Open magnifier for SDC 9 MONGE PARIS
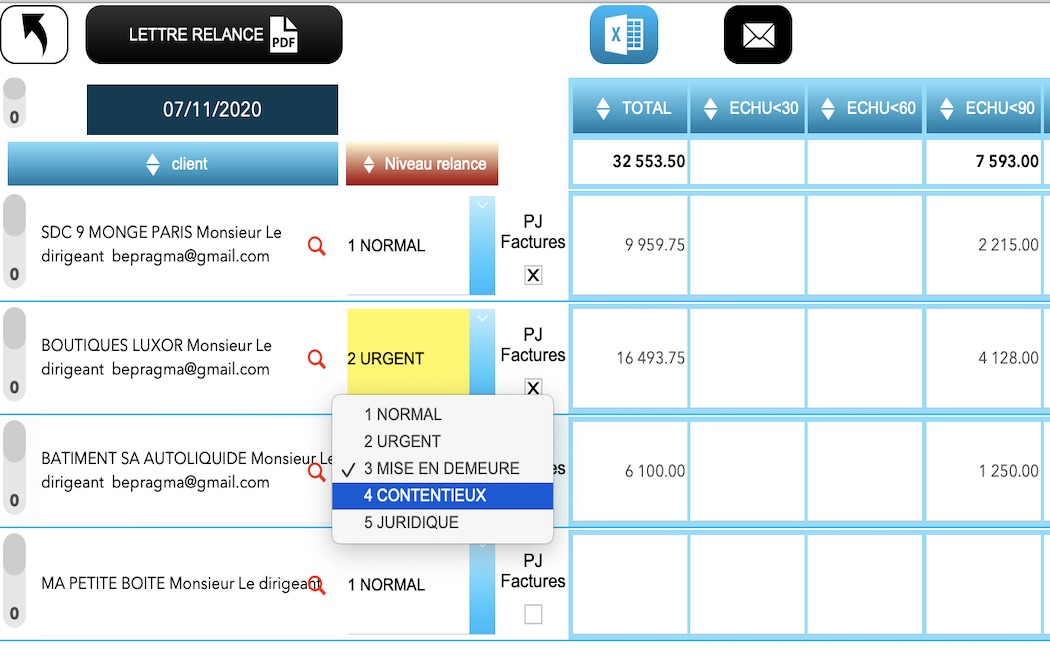This screenshot has height=670, width=1050. [x=316, y=246]
